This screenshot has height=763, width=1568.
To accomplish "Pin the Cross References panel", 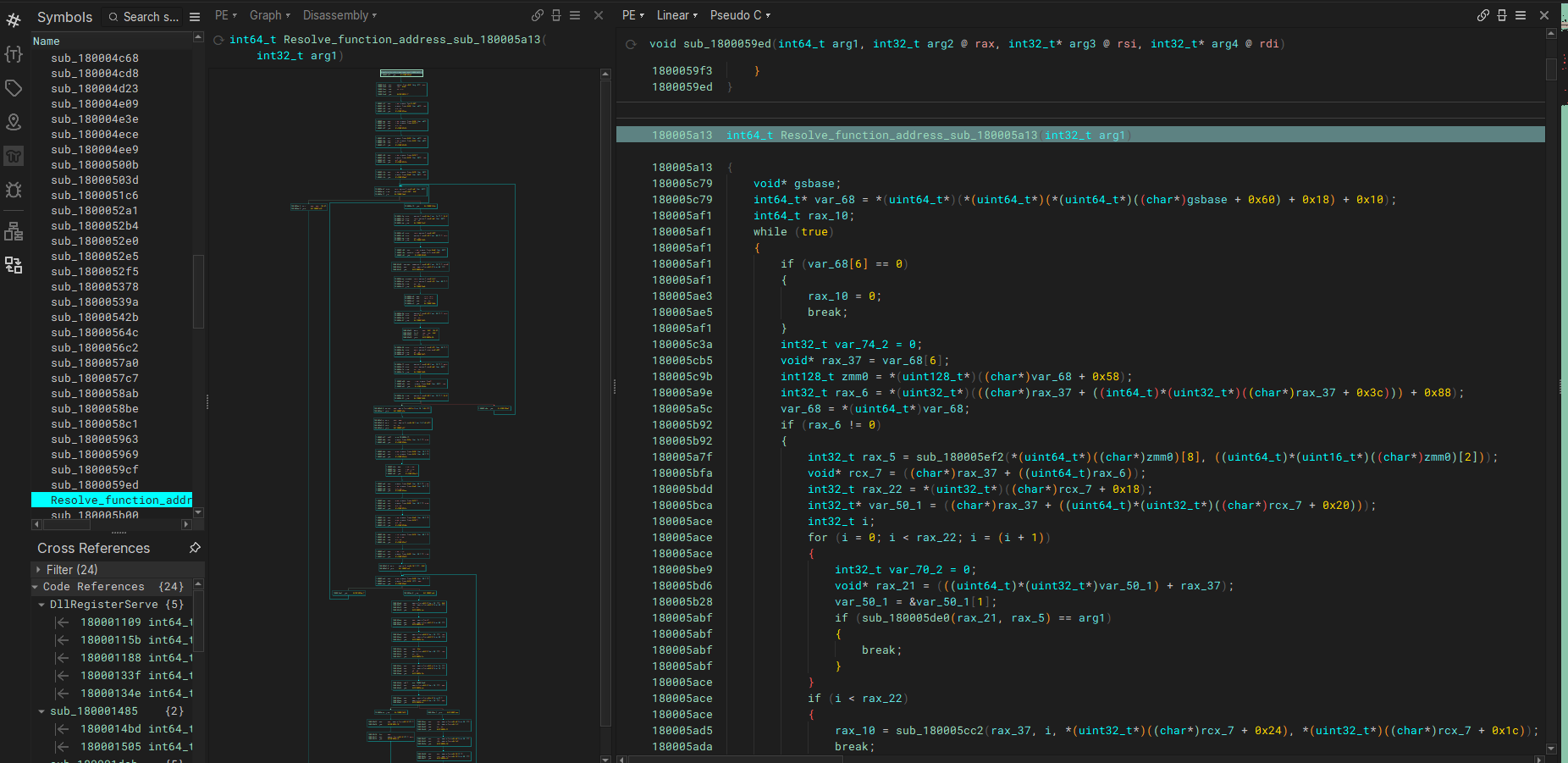I will click(x=195, y=548).
